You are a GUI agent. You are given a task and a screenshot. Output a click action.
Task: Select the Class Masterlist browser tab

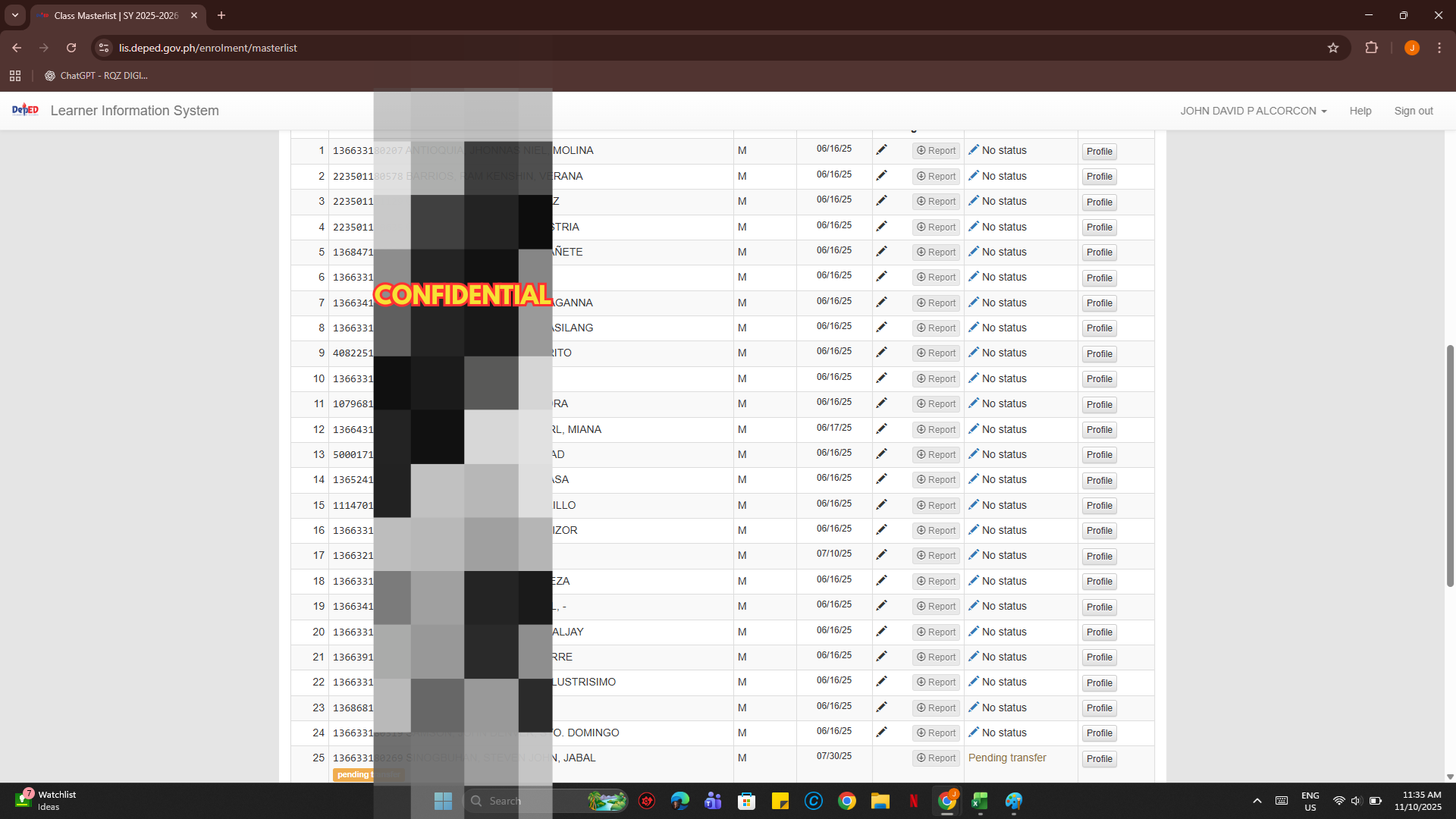pos(115,15)
